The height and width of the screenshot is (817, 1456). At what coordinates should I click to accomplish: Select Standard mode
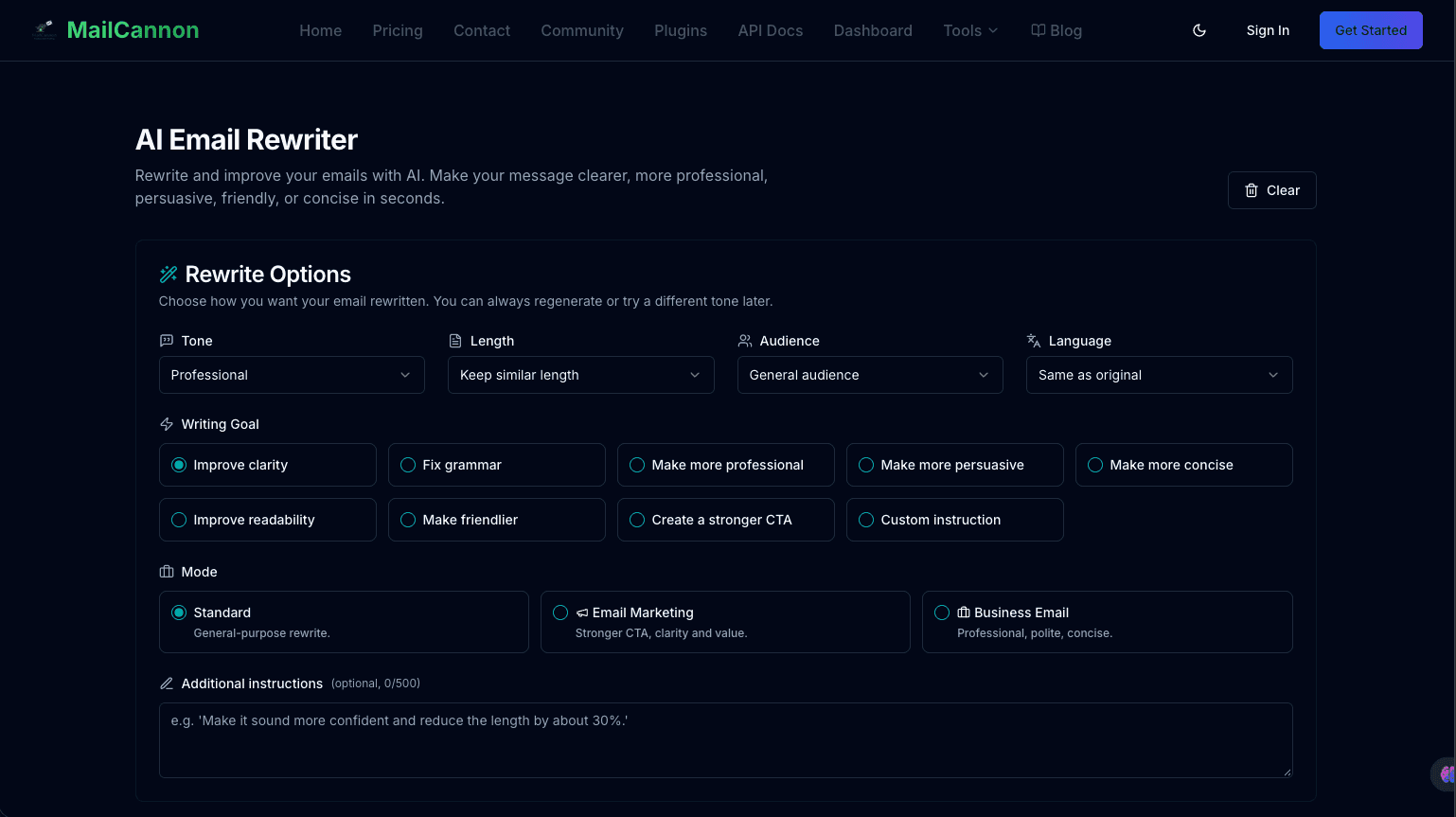[344, 622]
